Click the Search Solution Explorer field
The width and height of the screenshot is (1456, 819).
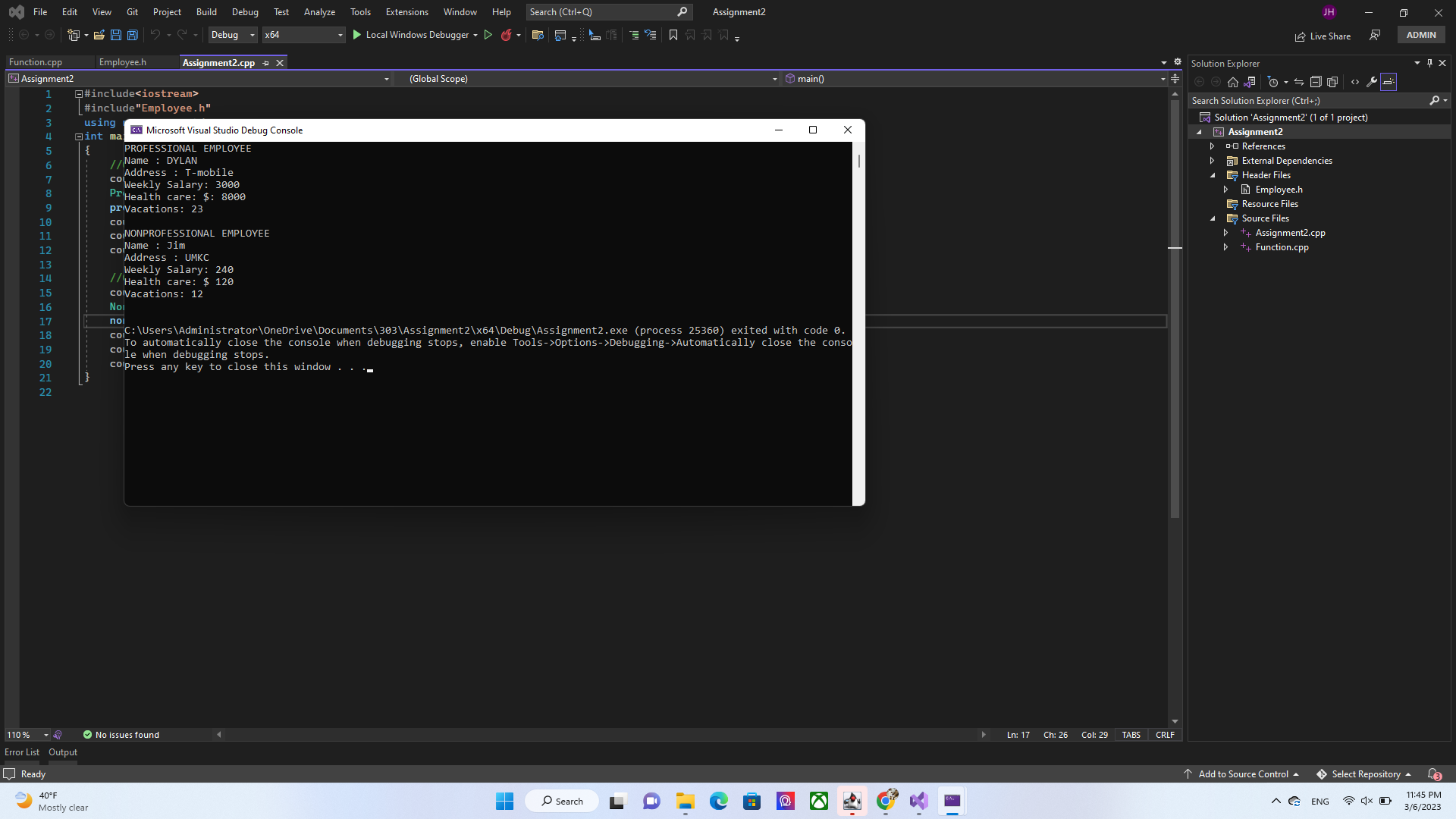coord(1304,100)
